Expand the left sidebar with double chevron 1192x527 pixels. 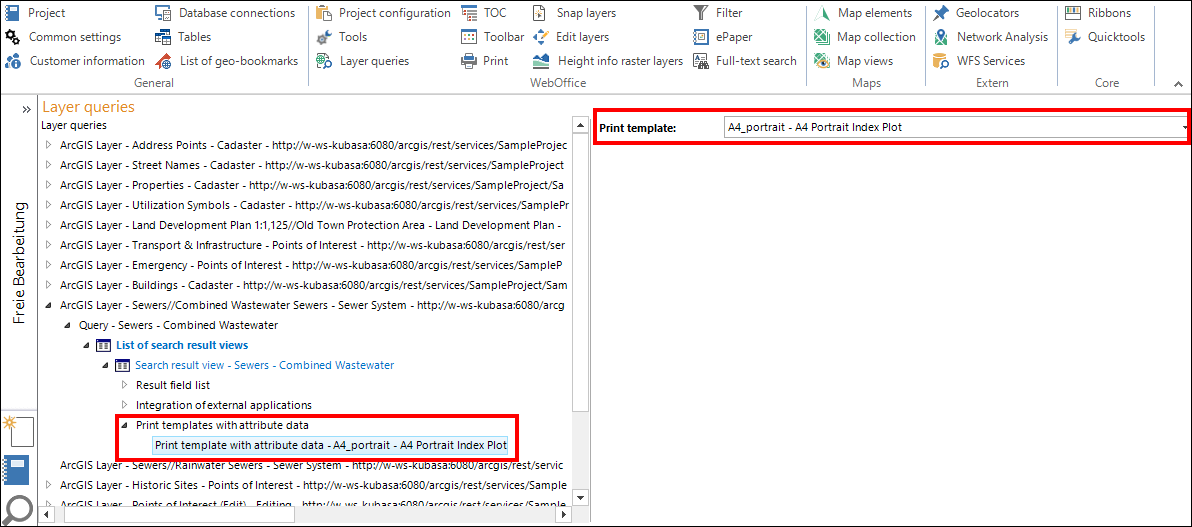coord(26,110)
